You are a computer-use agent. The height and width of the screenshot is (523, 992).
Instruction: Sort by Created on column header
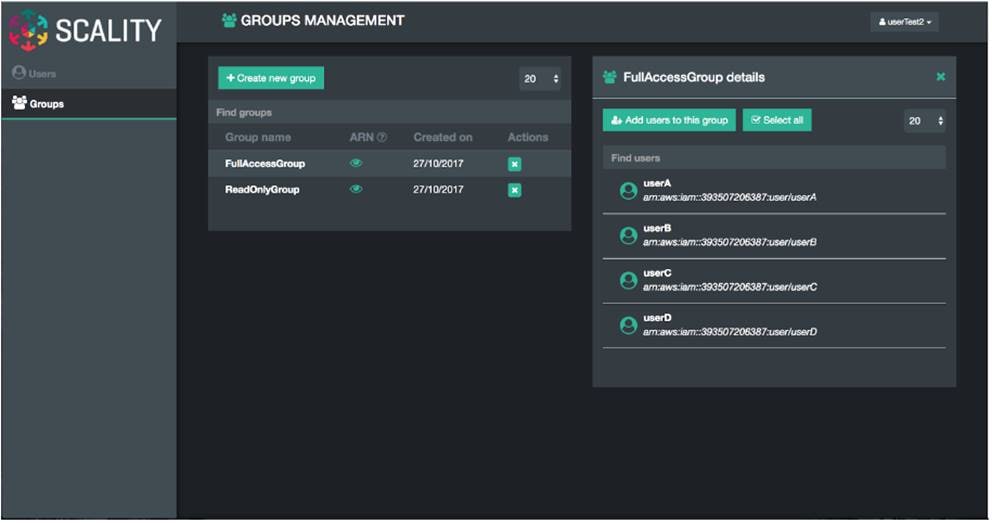click(443, 137)
